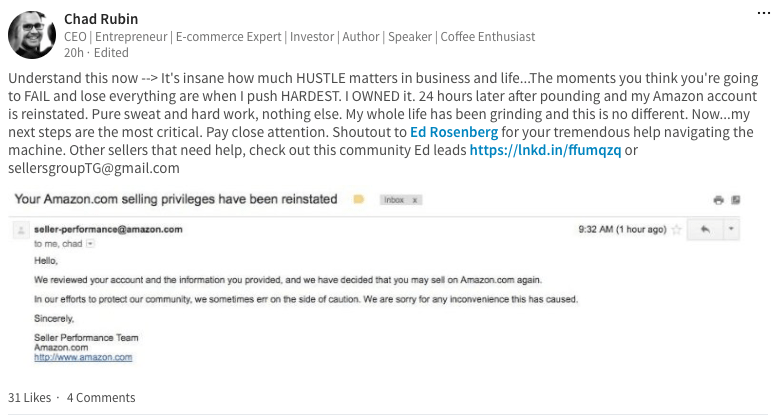
Task: Show recipient details dropdown next to chad
Action: pos(90,244)
